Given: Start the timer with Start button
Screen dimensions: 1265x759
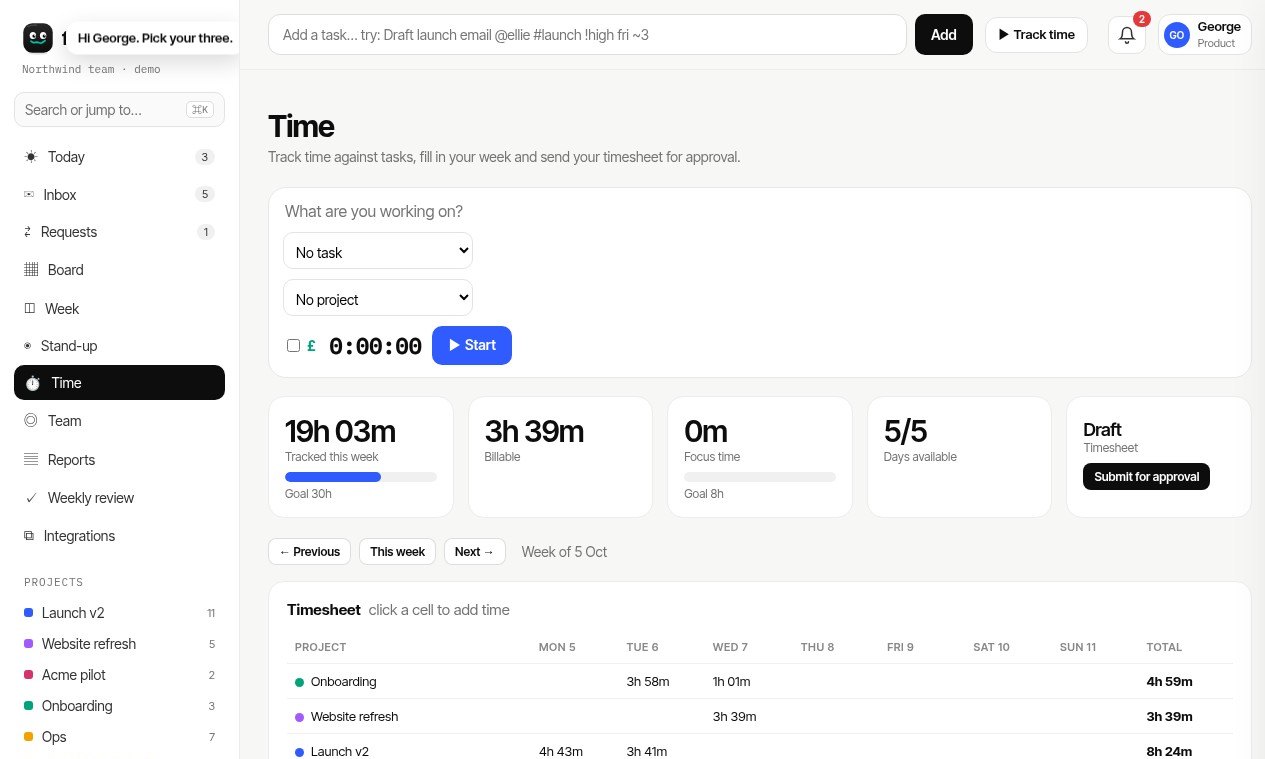Looking at the screenshot, I should [472, 345].
